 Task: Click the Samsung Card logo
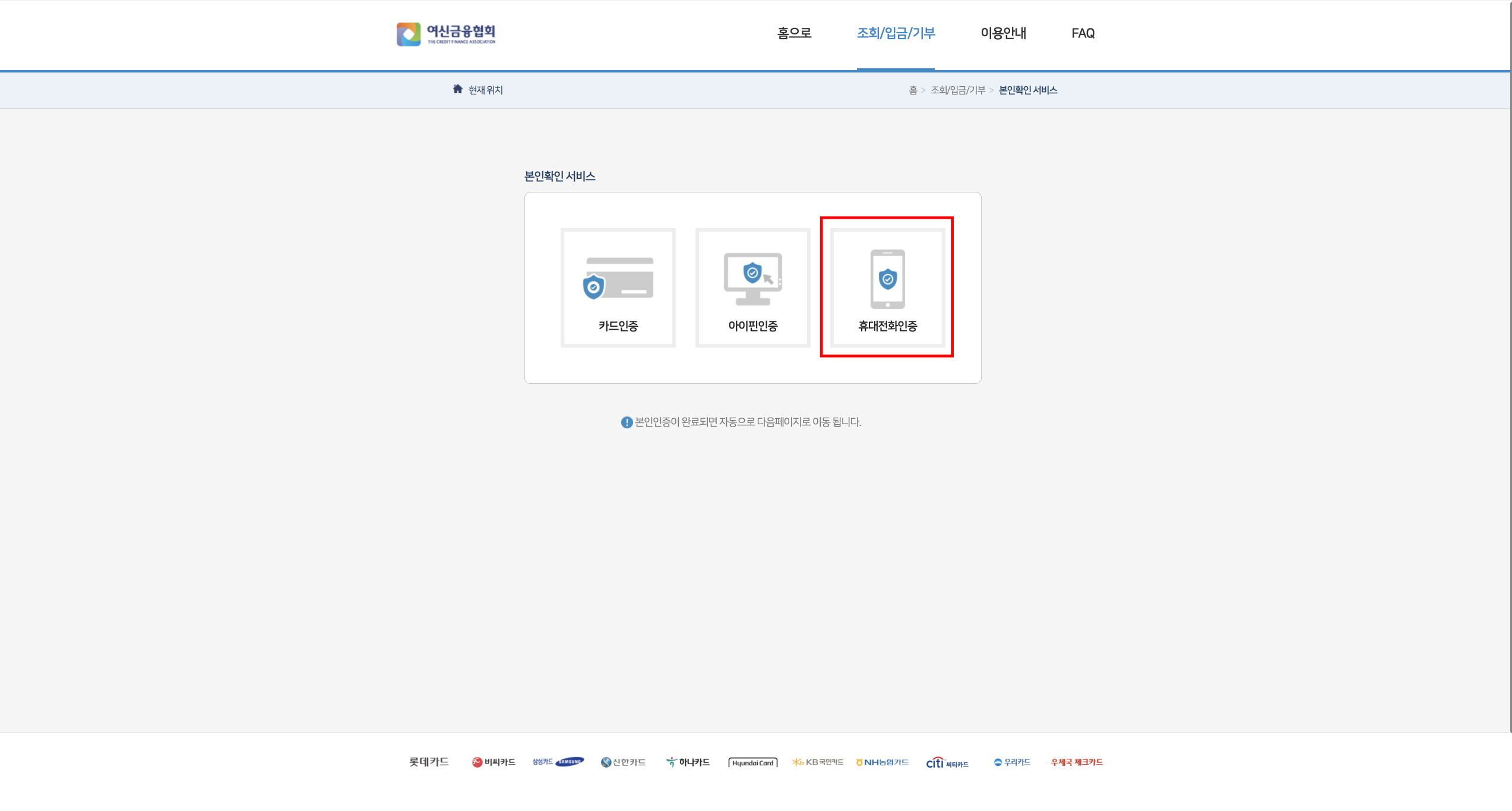click(x=558, y=762)
